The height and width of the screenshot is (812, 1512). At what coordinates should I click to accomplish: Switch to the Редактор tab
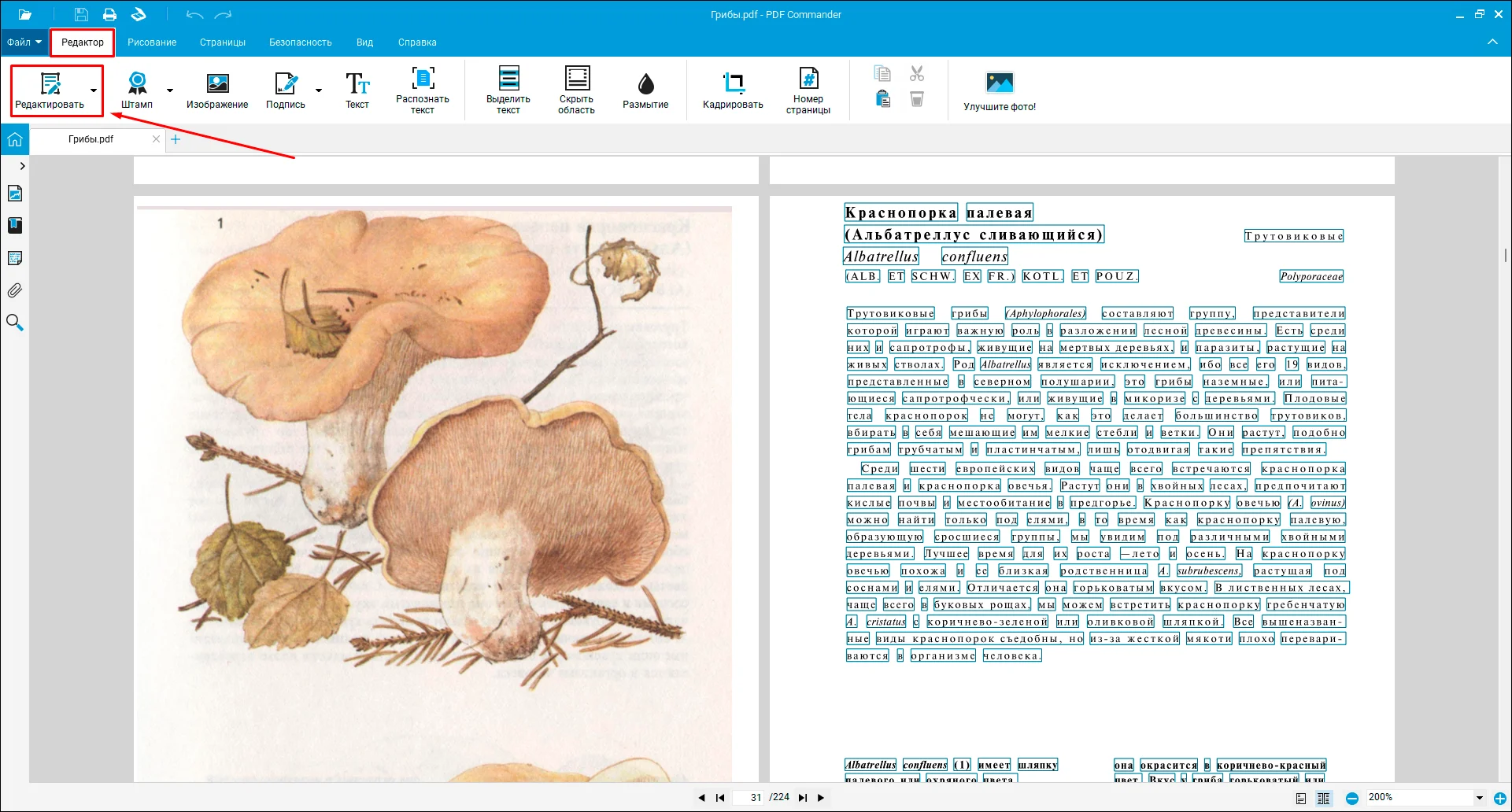(83, 42)
